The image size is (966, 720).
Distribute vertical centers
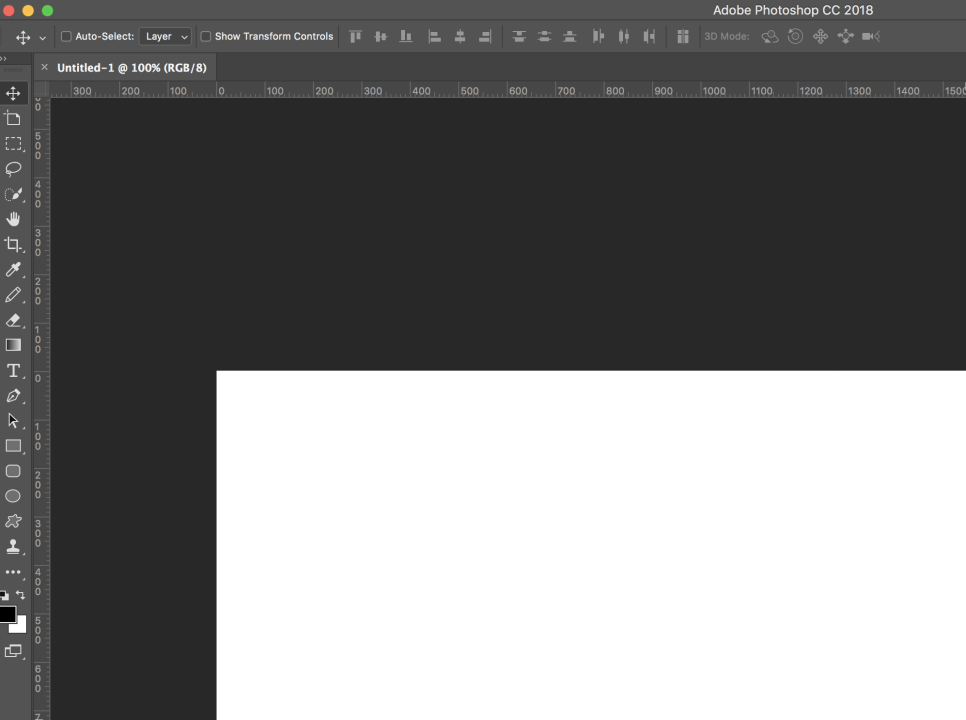pos(544,36)
